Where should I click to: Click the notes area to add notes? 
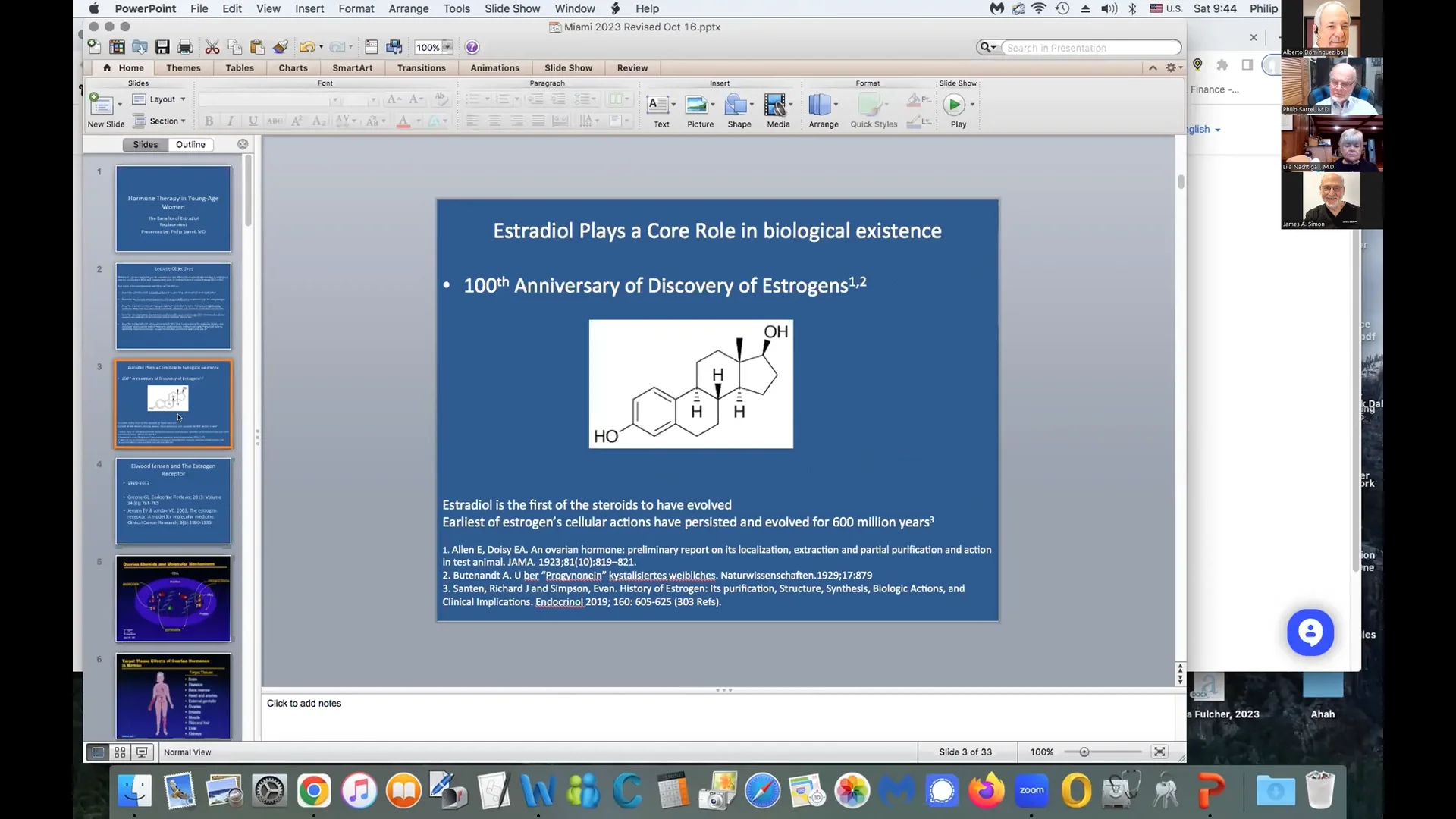(717, 717)
